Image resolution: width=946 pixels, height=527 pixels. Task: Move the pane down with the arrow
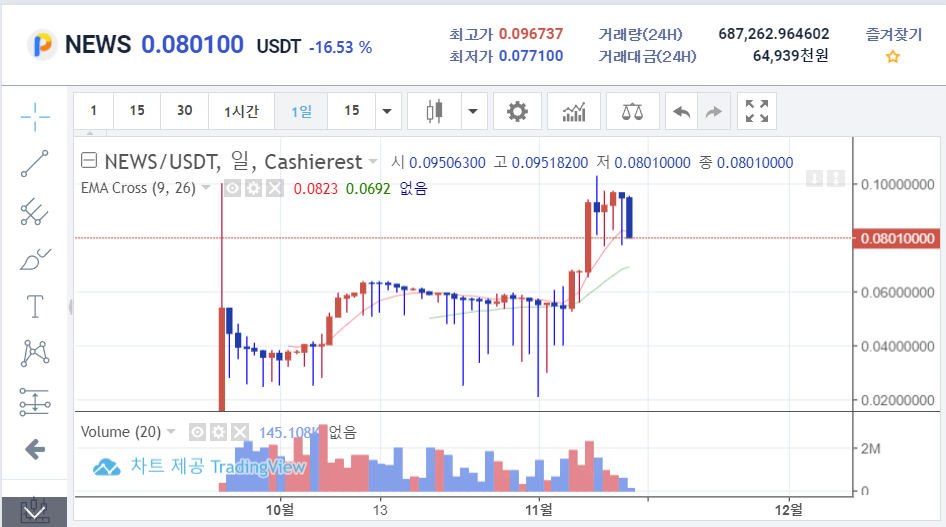point(814,178)
